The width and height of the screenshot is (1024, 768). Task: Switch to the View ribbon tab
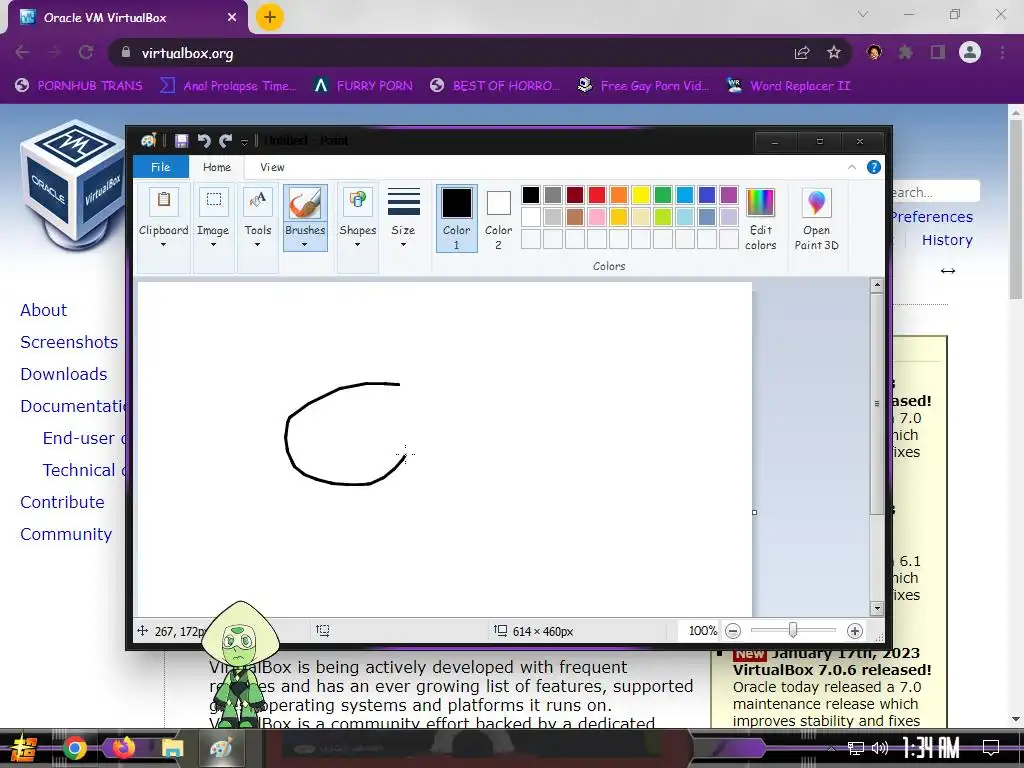pos(272,167)
